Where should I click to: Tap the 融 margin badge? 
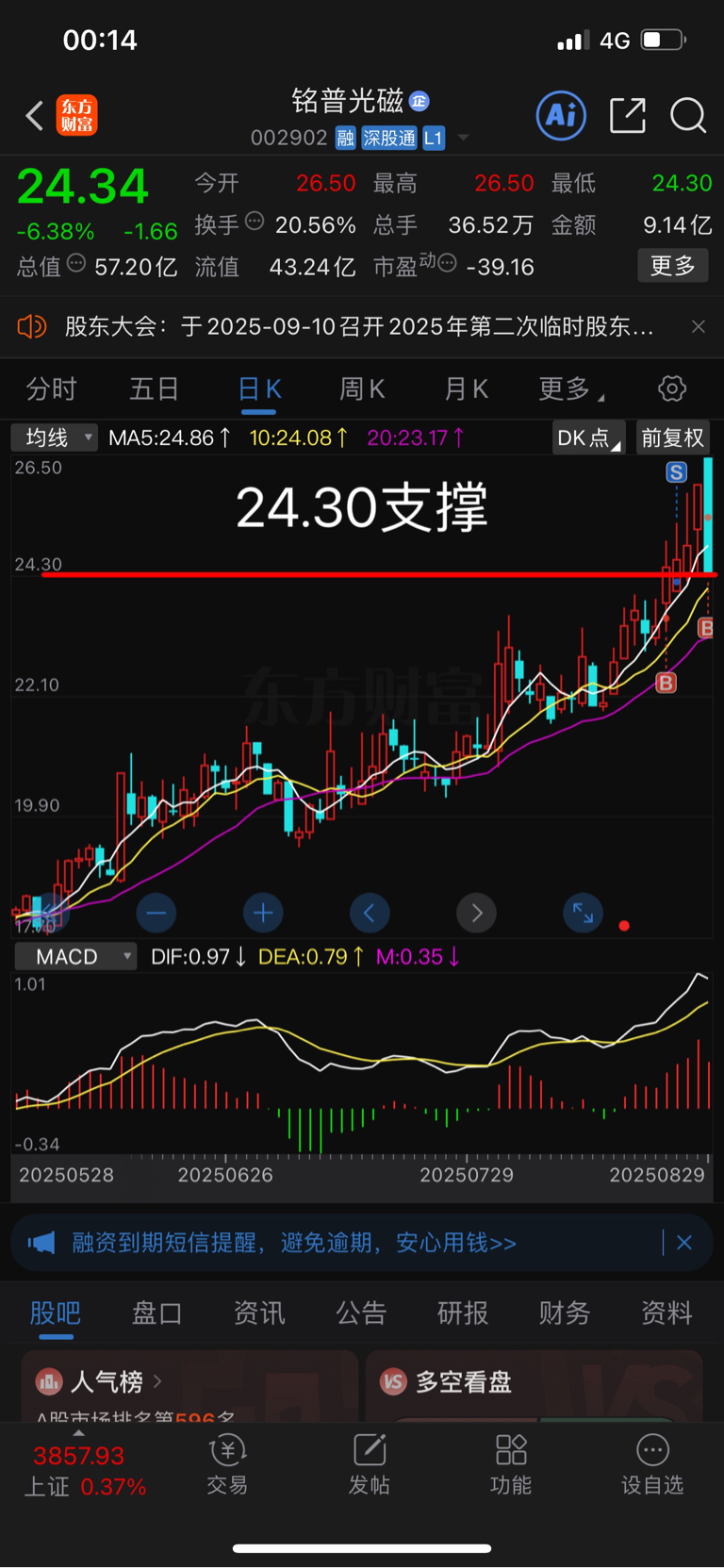345,139
